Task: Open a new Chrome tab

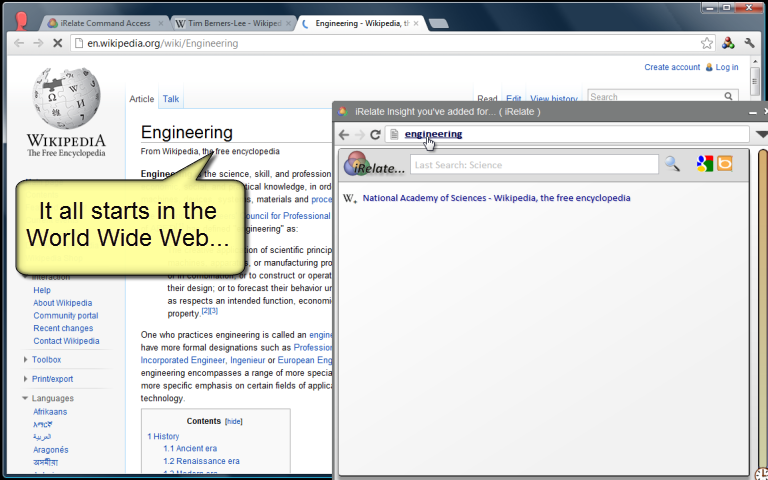Action: coord(438,23)
